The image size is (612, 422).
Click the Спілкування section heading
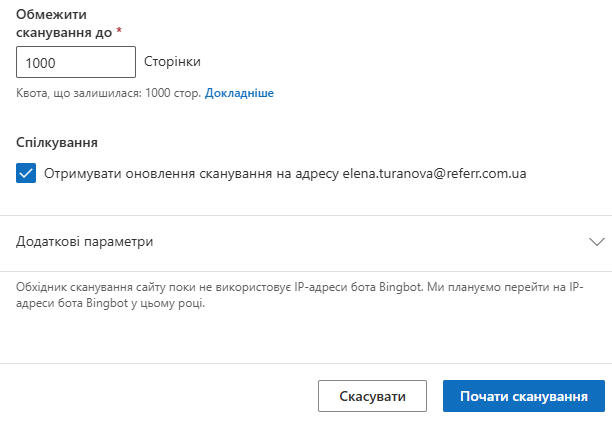click(x=57, y=142)
